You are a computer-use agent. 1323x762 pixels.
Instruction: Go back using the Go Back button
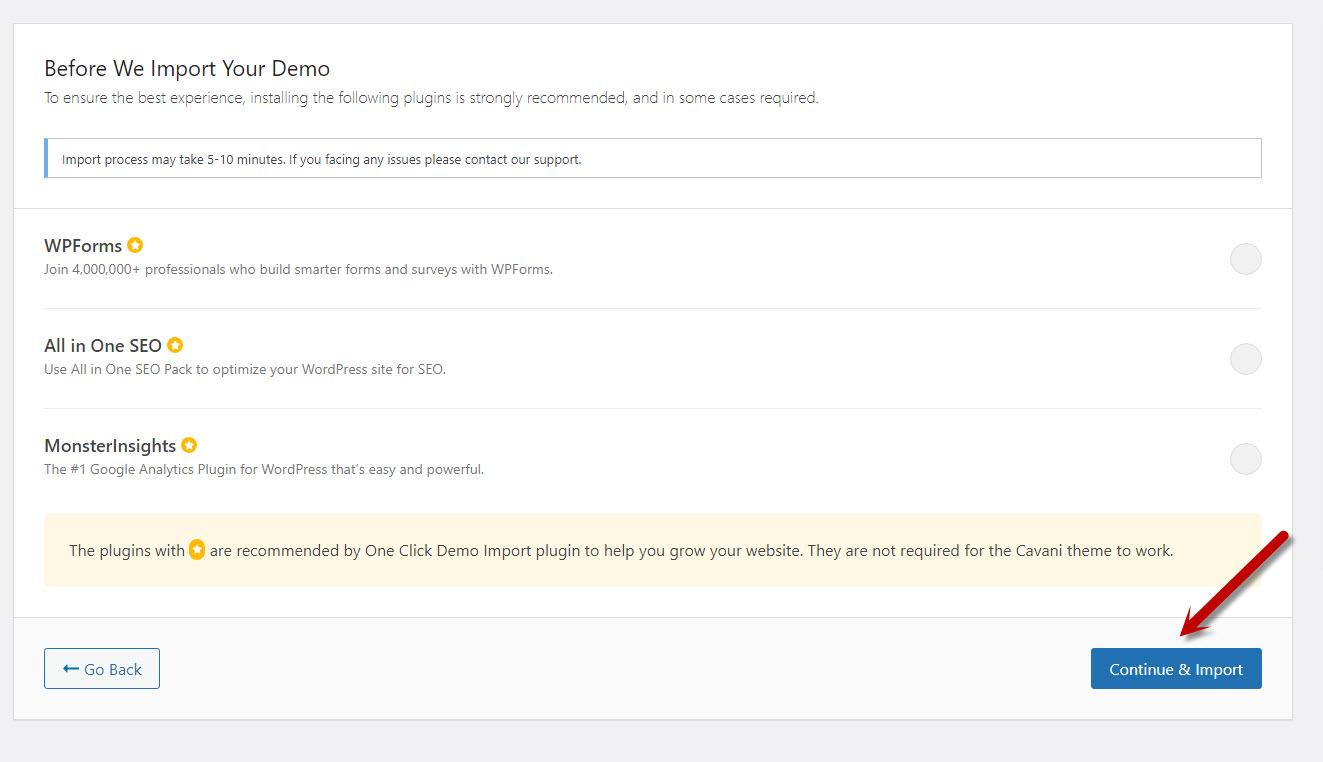(102, 669)
